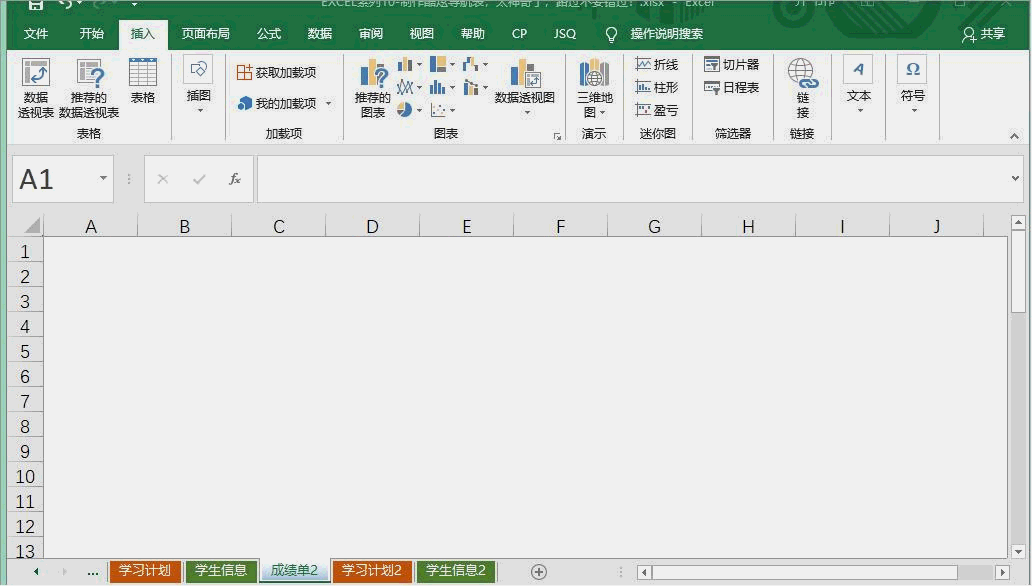
Task: Click in the formula bar input
Action: (x=632, y=179)
